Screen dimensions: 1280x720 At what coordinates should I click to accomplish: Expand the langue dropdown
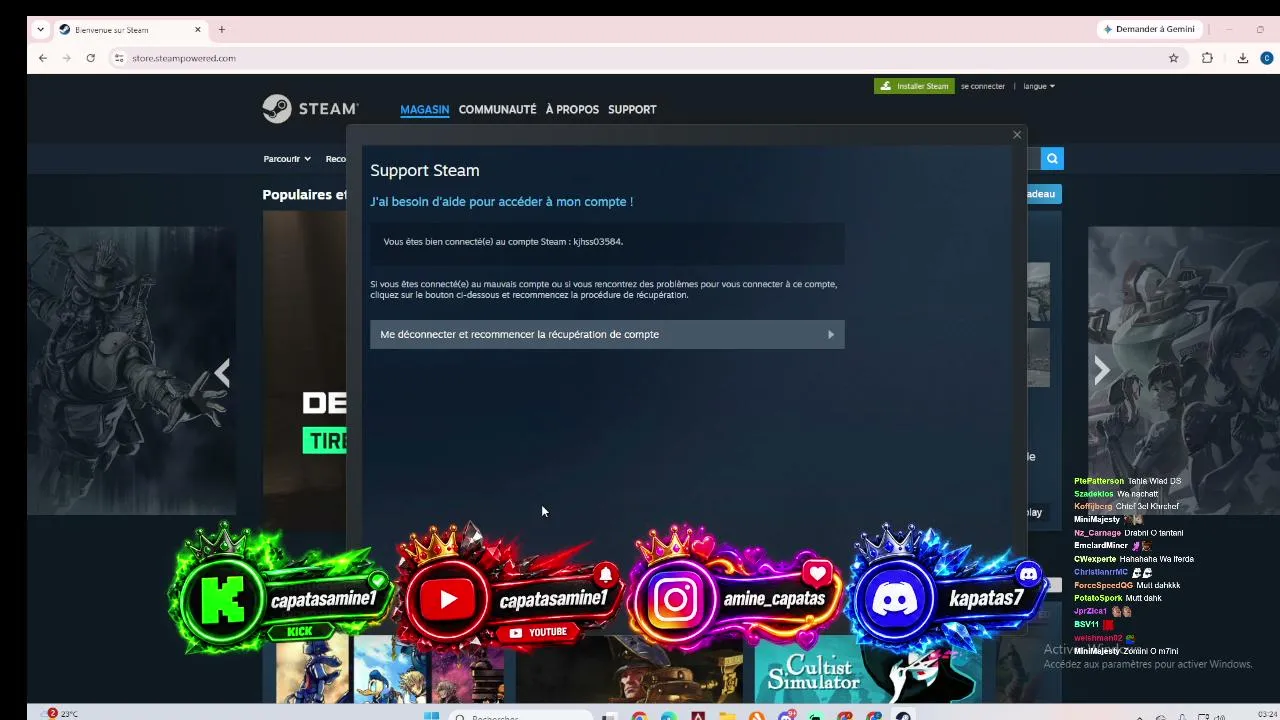tap(1039, 86)
